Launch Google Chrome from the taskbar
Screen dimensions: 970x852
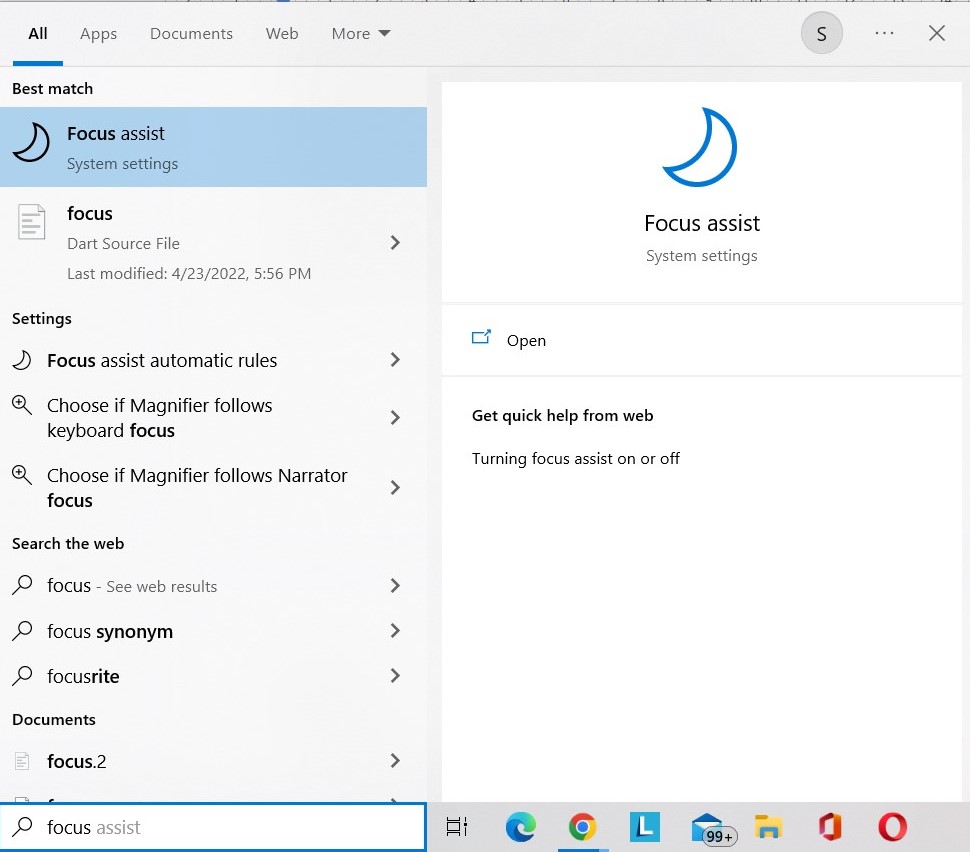(x=582, y=827)
